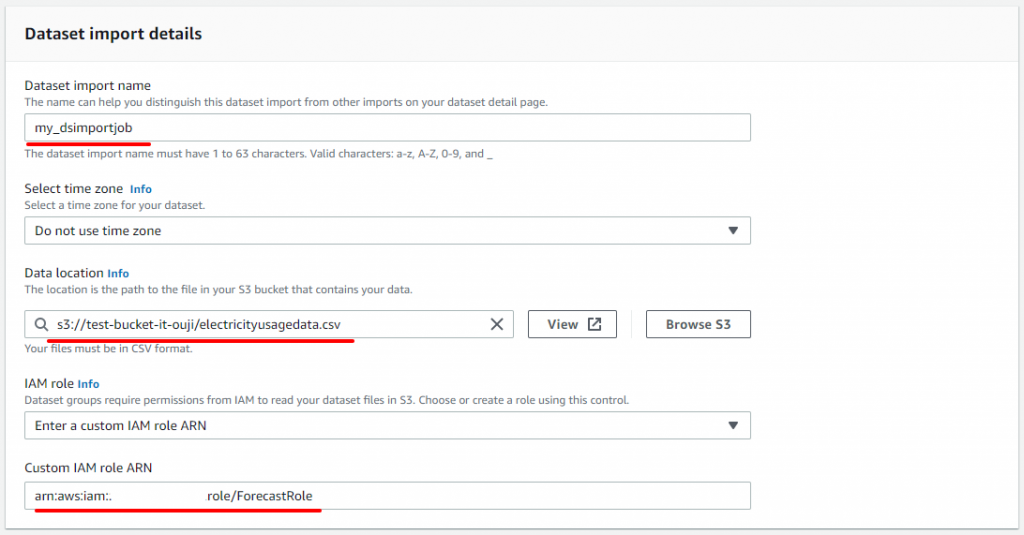Open Info link beside Data location
This screenshot has width=1024, height=535.
(118, 273)
